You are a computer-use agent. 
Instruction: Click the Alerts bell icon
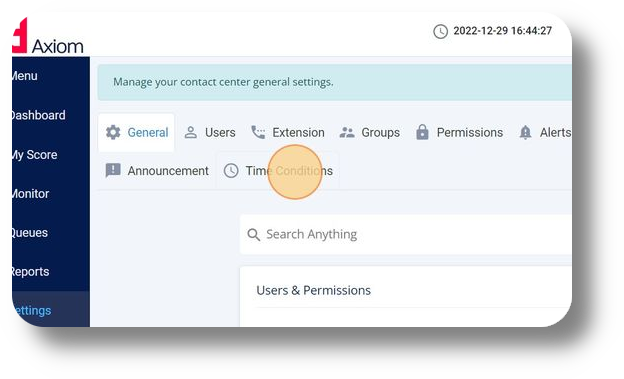(525, 132)
